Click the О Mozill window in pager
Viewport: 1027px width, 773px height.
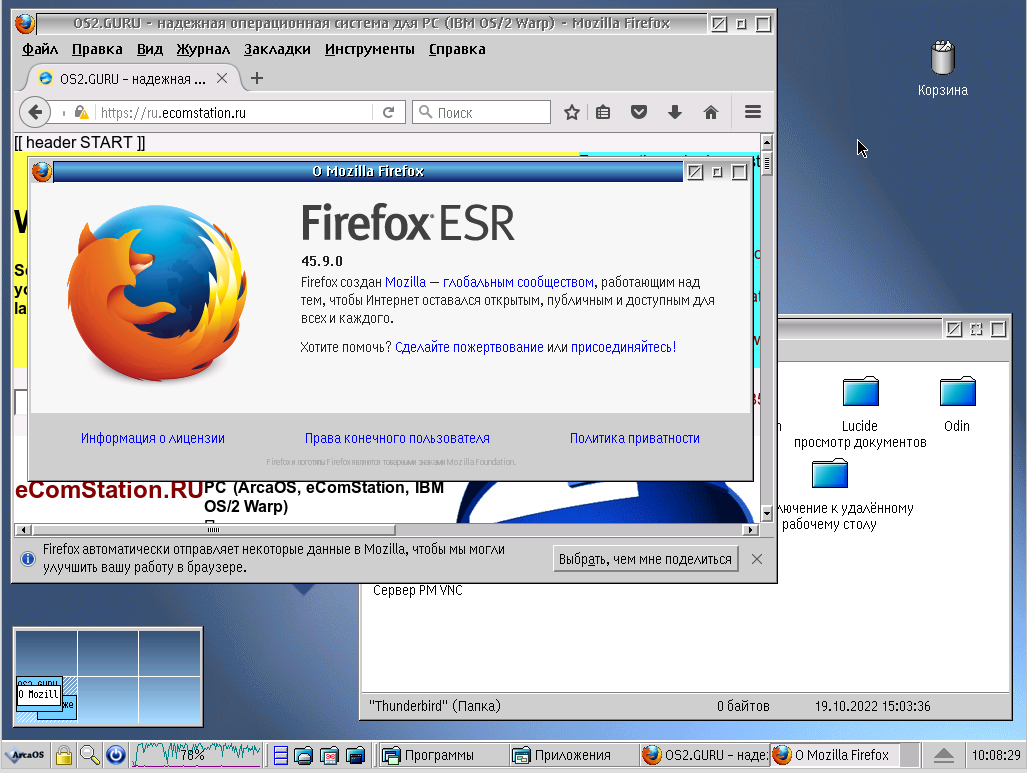click(x=39, y=694)
